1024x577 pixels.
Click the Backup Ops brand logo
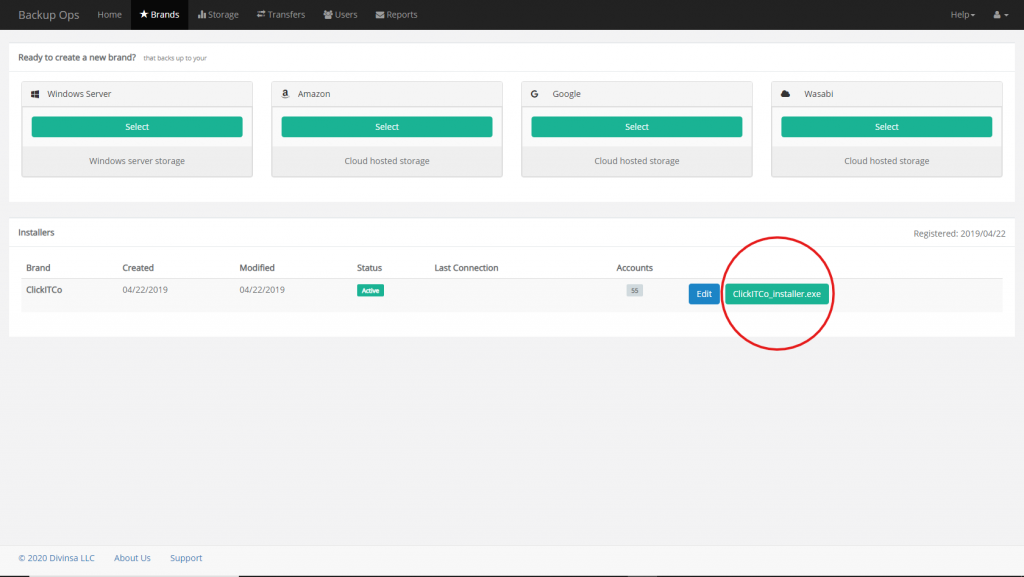pyautogui.click(x=48, y=14)
